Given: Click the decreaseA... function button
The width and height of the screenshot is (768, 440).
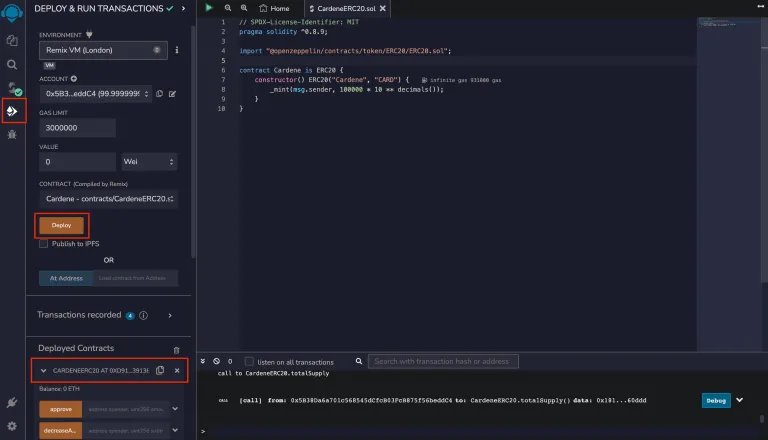Looking at the screenshot, I should 61,431.
